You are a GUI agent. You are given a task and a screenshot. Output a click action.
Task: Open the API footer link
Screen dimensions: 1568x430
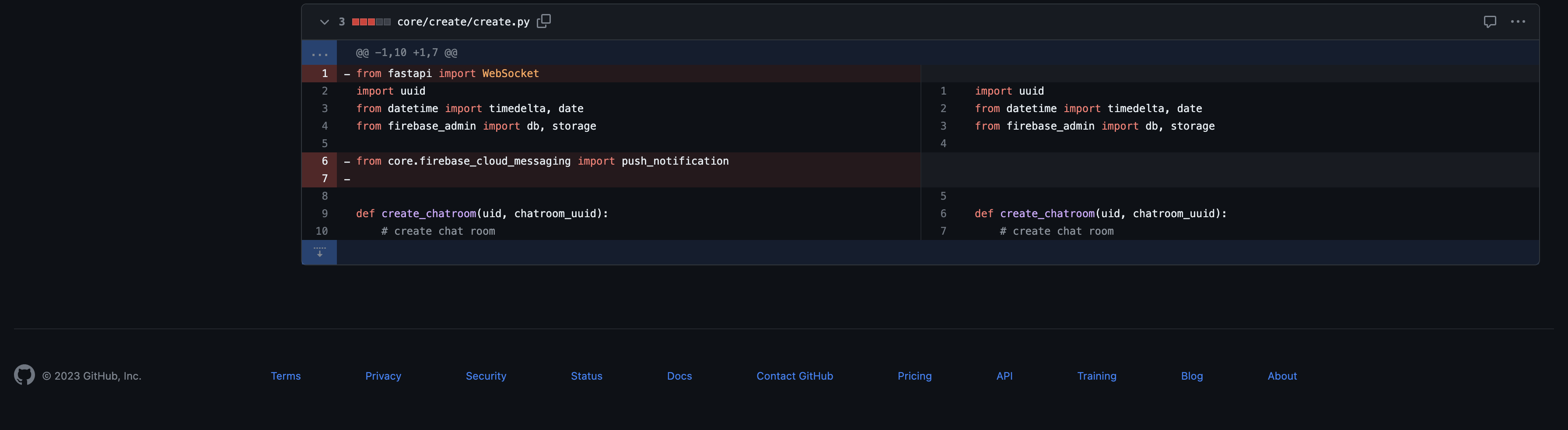pyautogui.click(x=1004, y=376)
